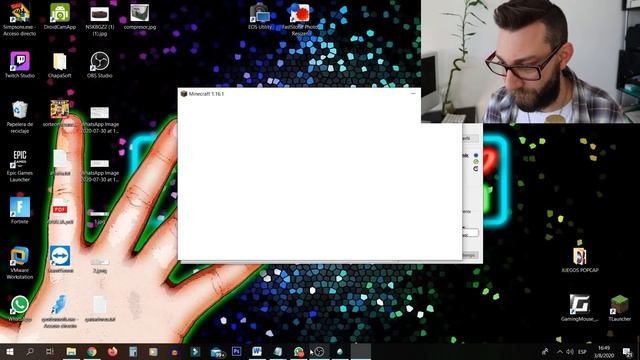Viewport: 640px width, 360px height.
Task: Open the Mail app showing the 99+ badge
Action: [x=217, y=352]
